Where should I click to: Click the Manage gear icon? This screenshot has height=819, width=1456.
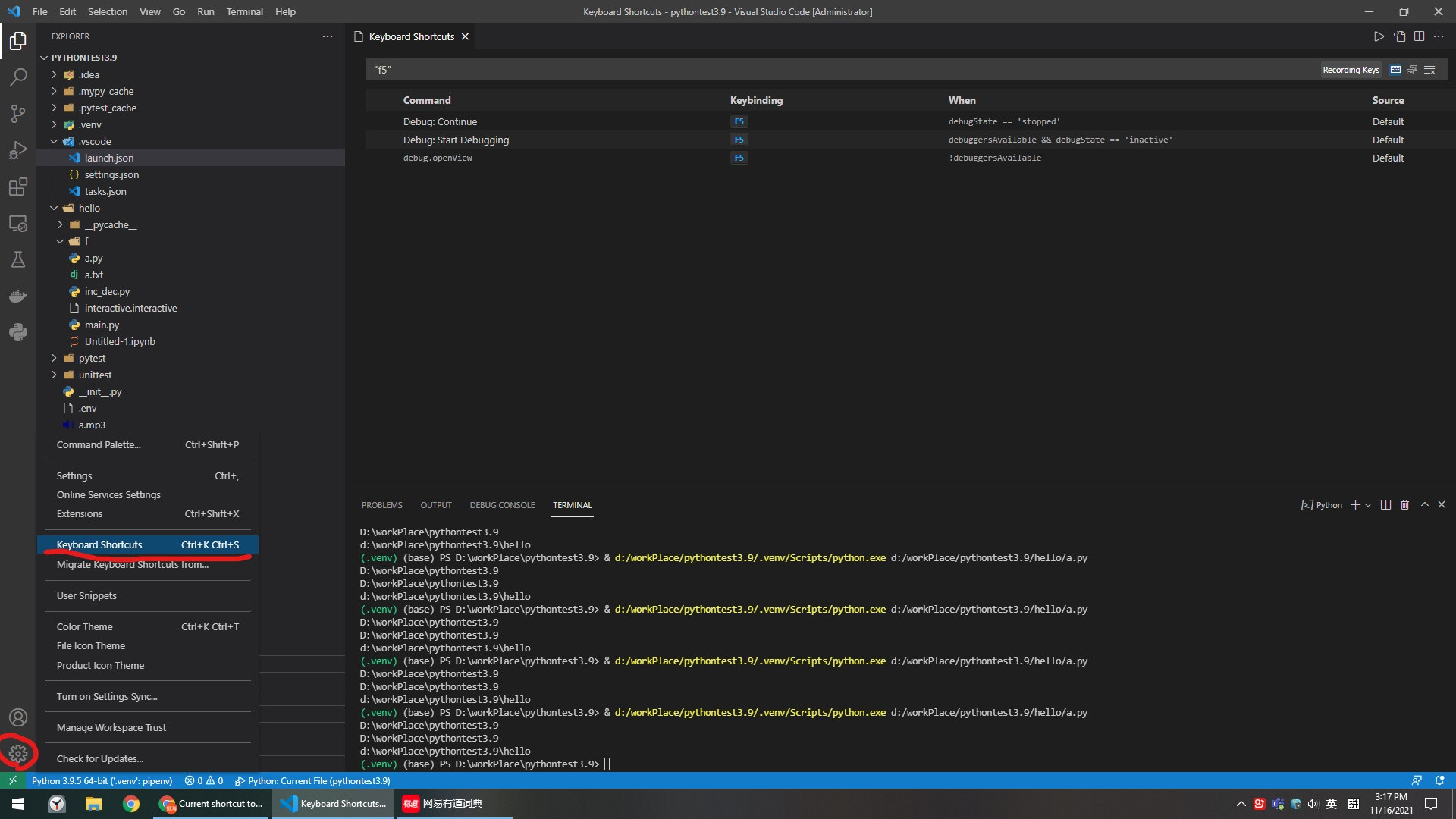point(18,754)
